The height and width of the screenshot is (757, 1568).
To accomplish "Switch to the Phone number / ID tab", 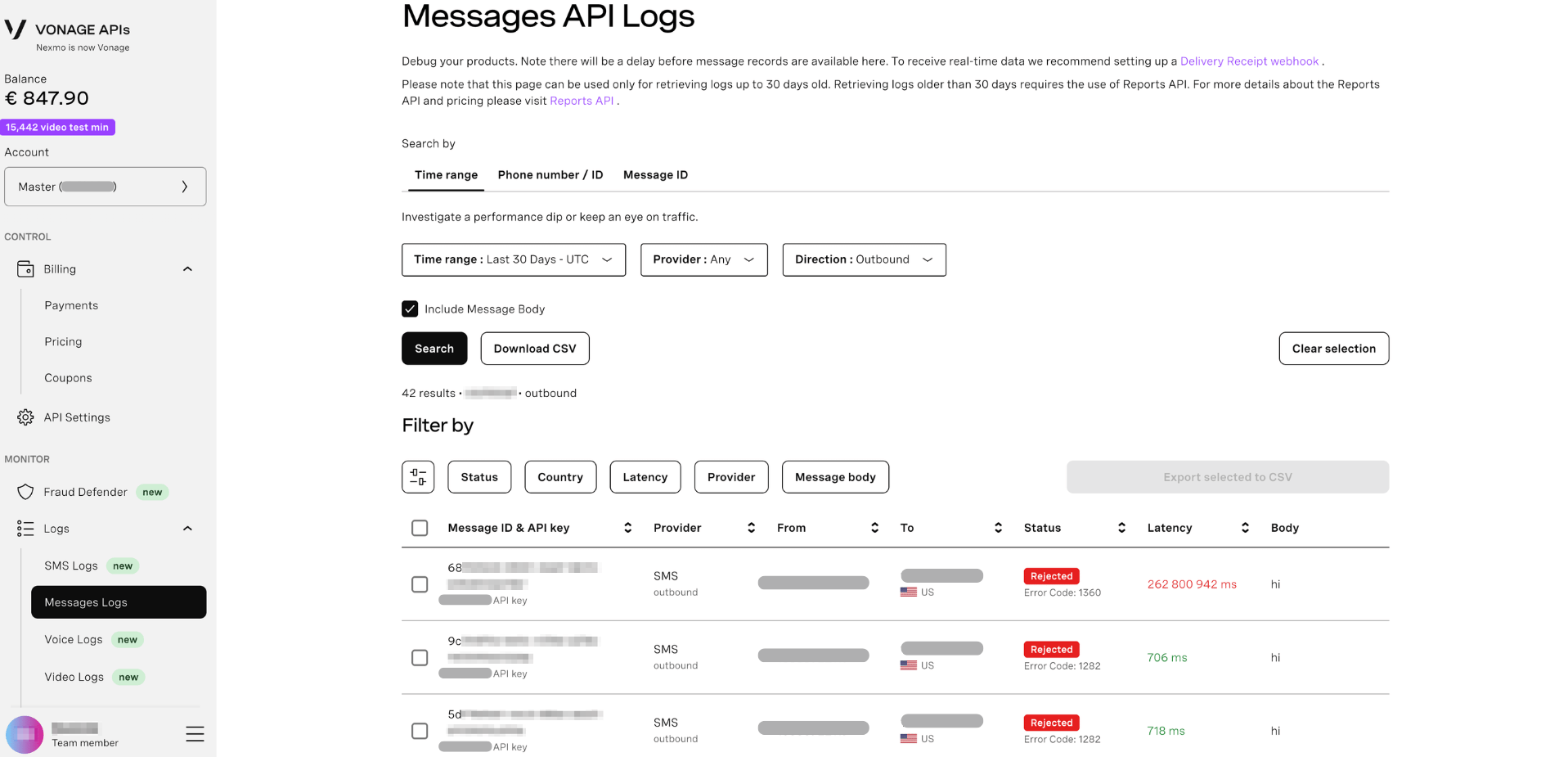I will coord(550,175).
